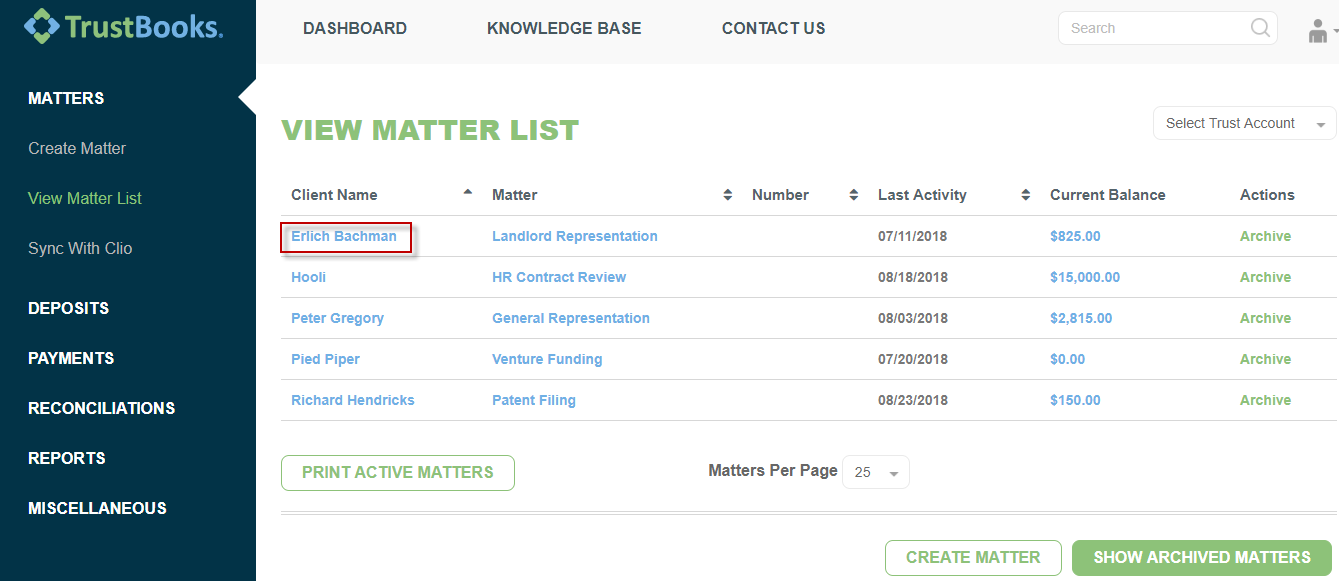Archive the Erlich Bachman matter
The height and width of the screenshot is (581, 1339).
(x=1265, y=237)
